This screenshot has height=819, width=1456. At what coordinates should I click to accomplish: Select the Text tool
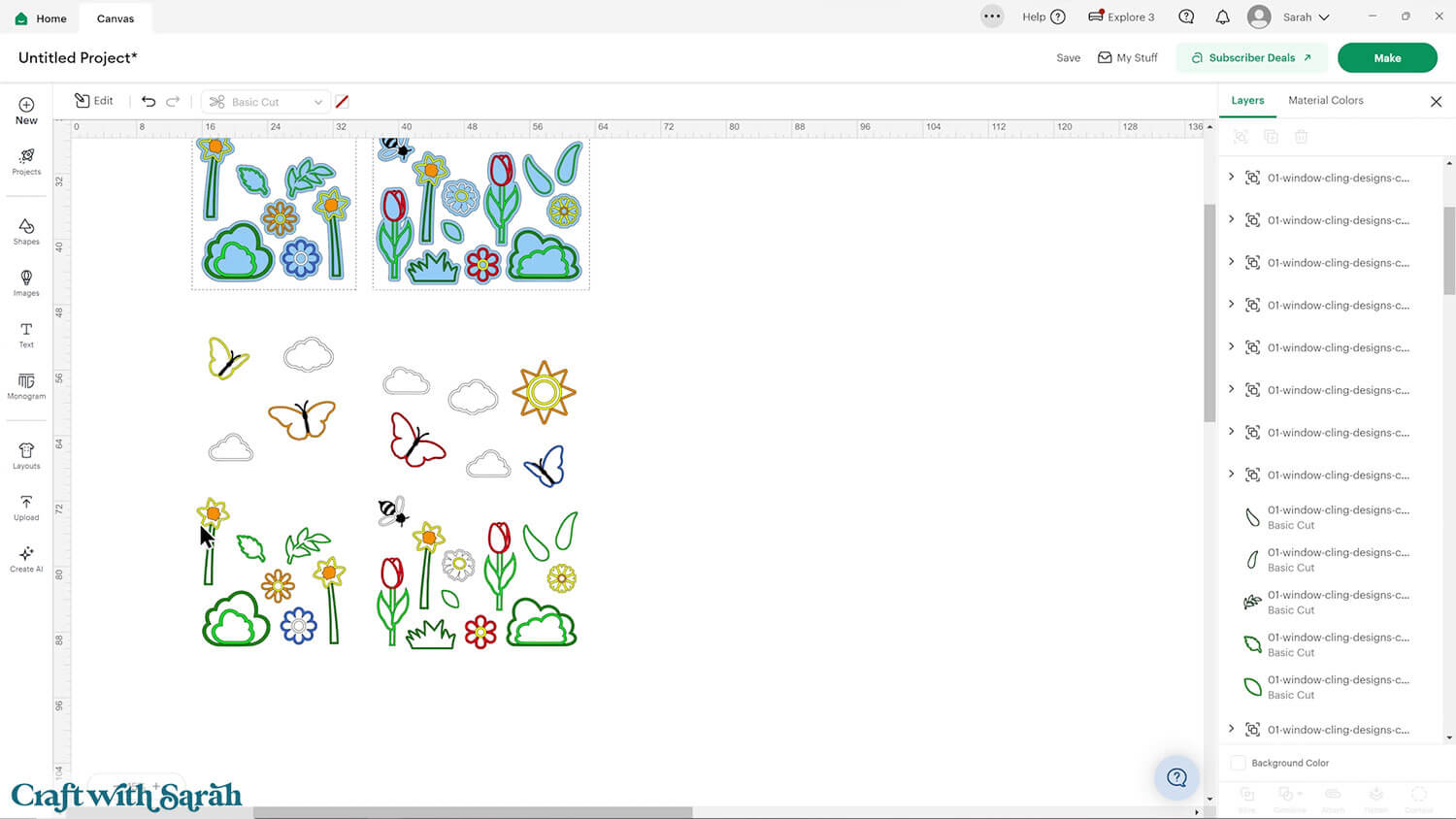click(26, 335)
